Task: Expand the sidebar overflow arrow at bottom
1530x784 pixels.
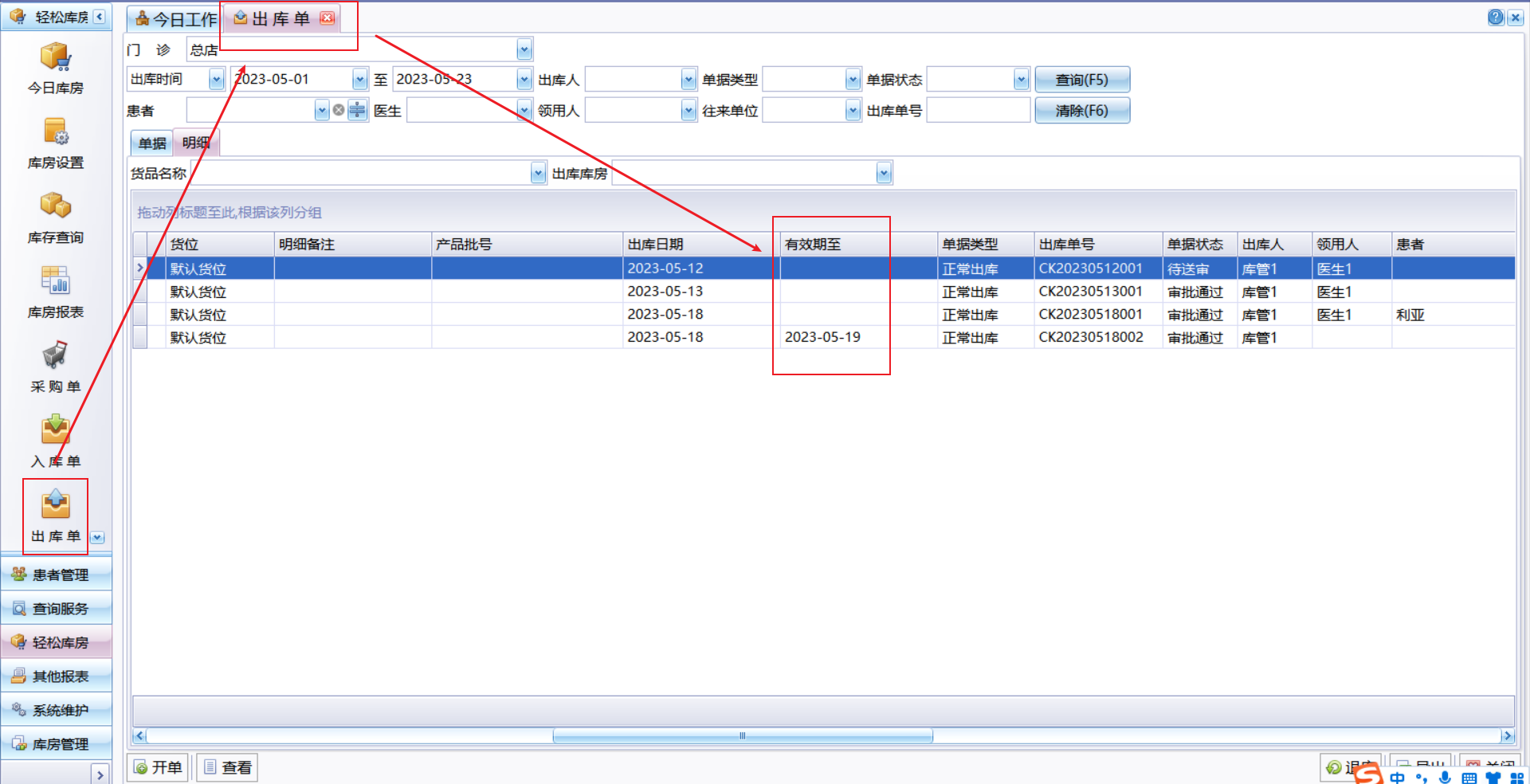Action: [100, 774]
